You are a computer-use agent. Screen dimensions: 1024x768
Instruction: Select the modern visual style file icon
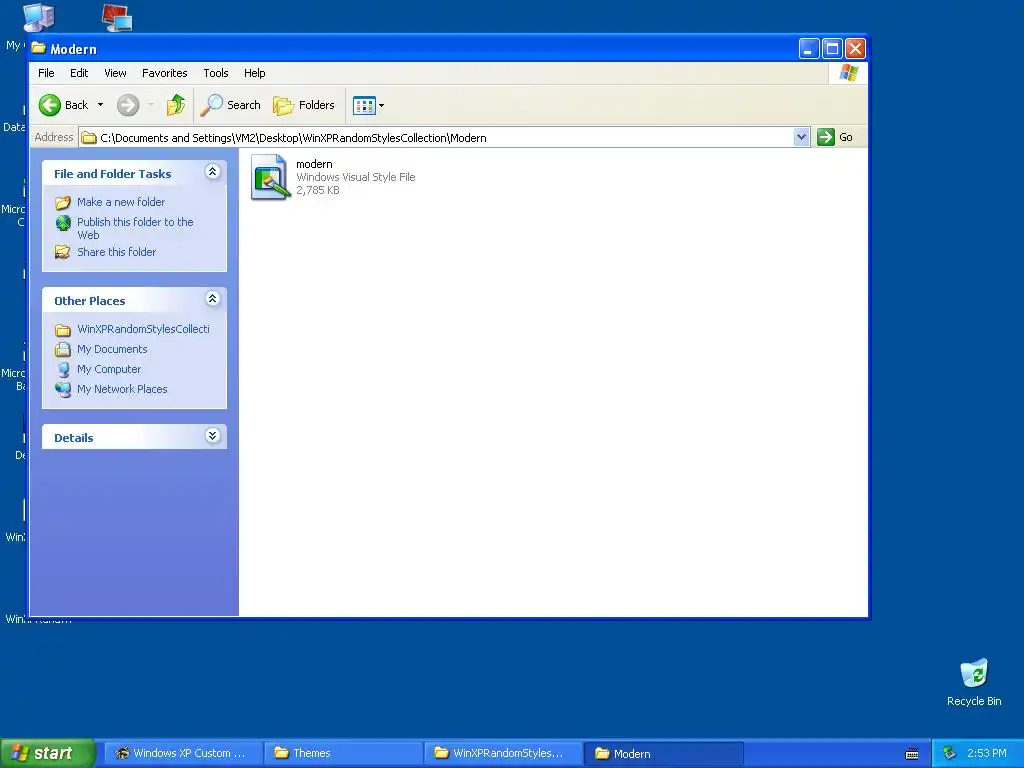[x=270, y=177]
